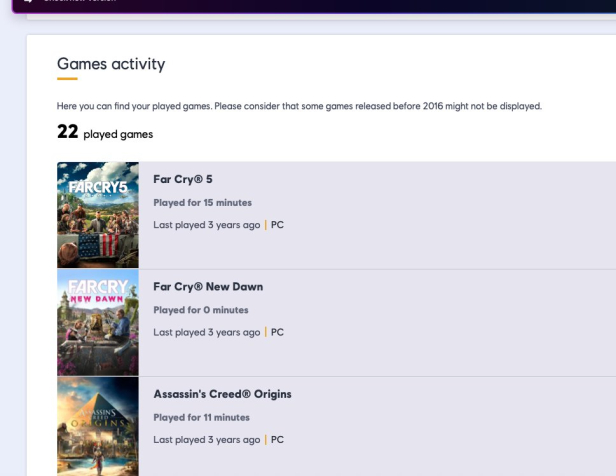This screenshot has width=616, height=476.
Task: Click the 'Played for 11 minutes' text
Action: 201,417
